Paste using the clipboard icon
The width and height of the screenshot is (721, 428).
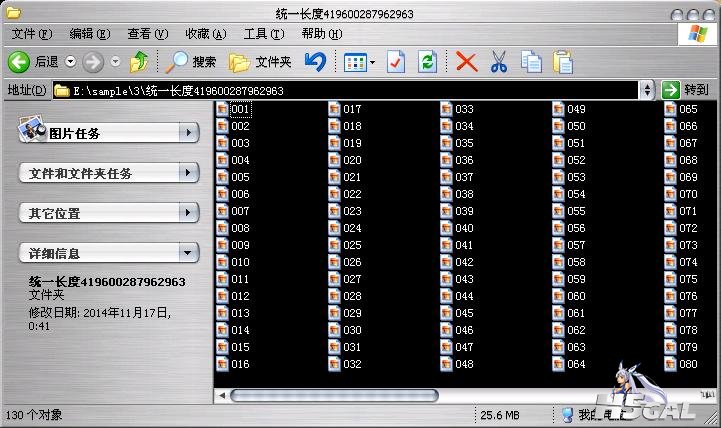[563, 62]
